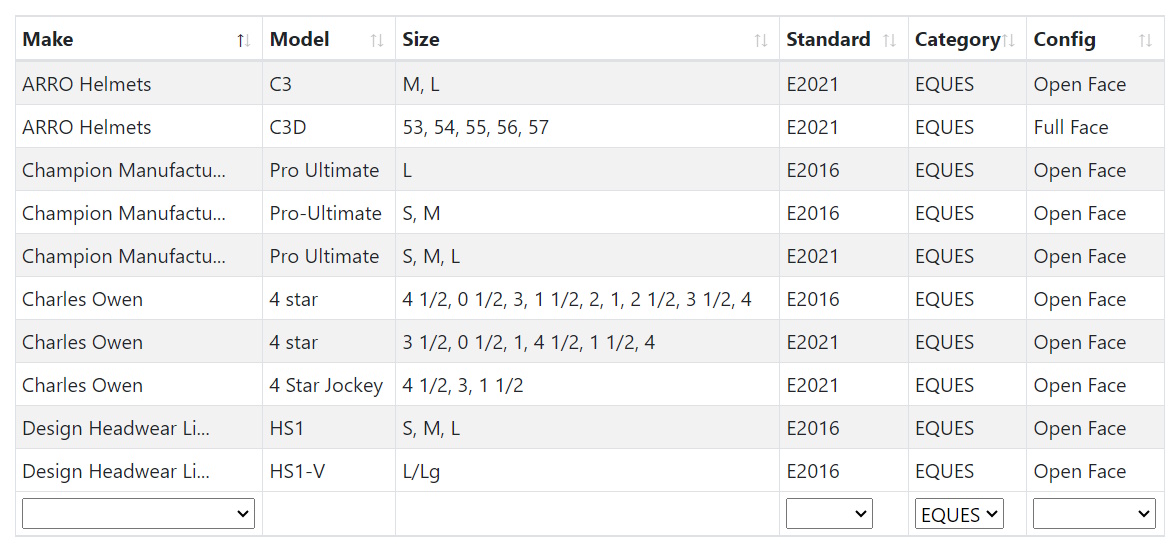Click the Config column sort arrows icon
Viewport: 1176px width, 546px height.
pyautogui.click(x=1146, y=40)
